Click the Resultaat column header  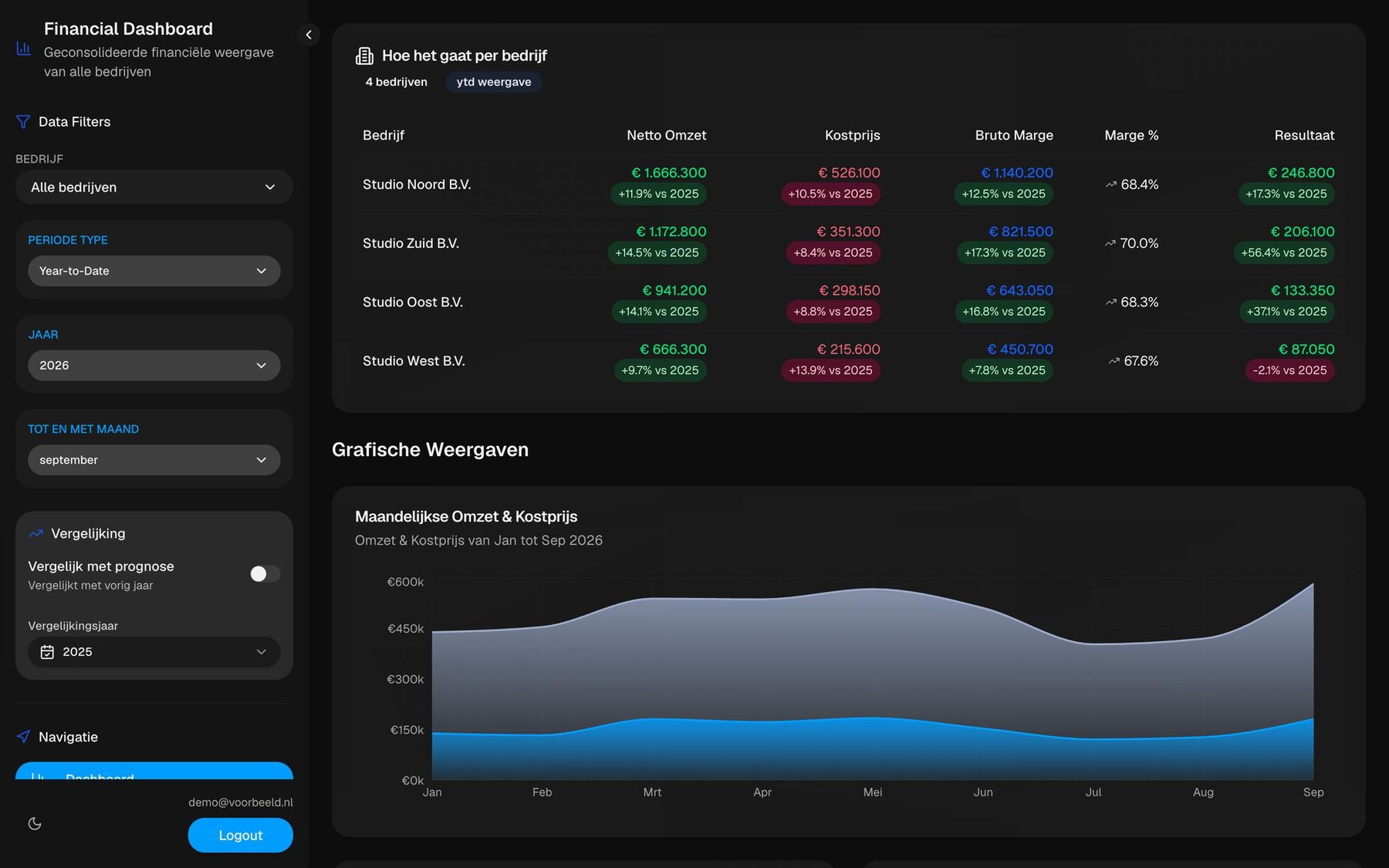coord(1304,135)
